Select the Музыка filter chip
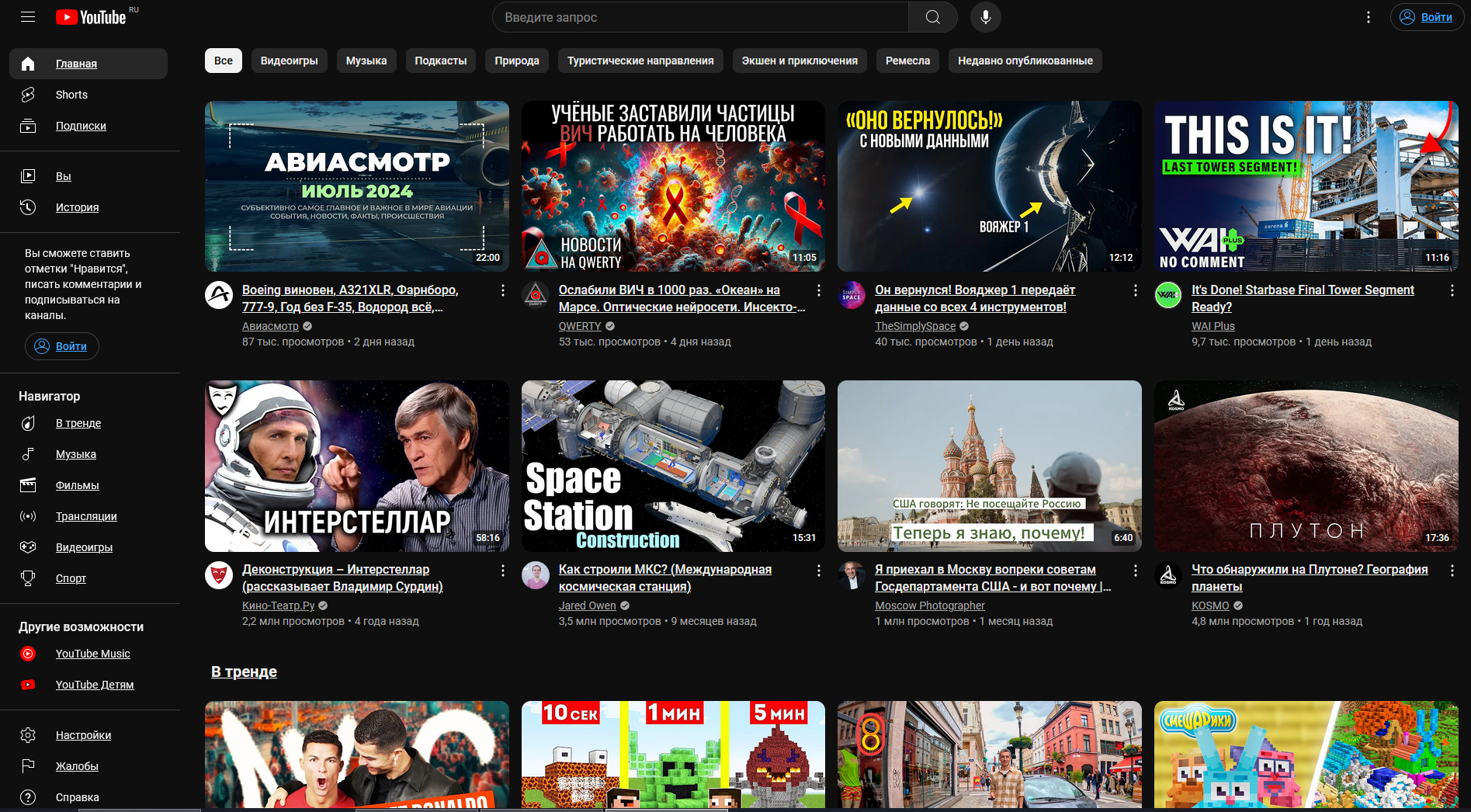The image size is (1471, 812). (366, 61)
